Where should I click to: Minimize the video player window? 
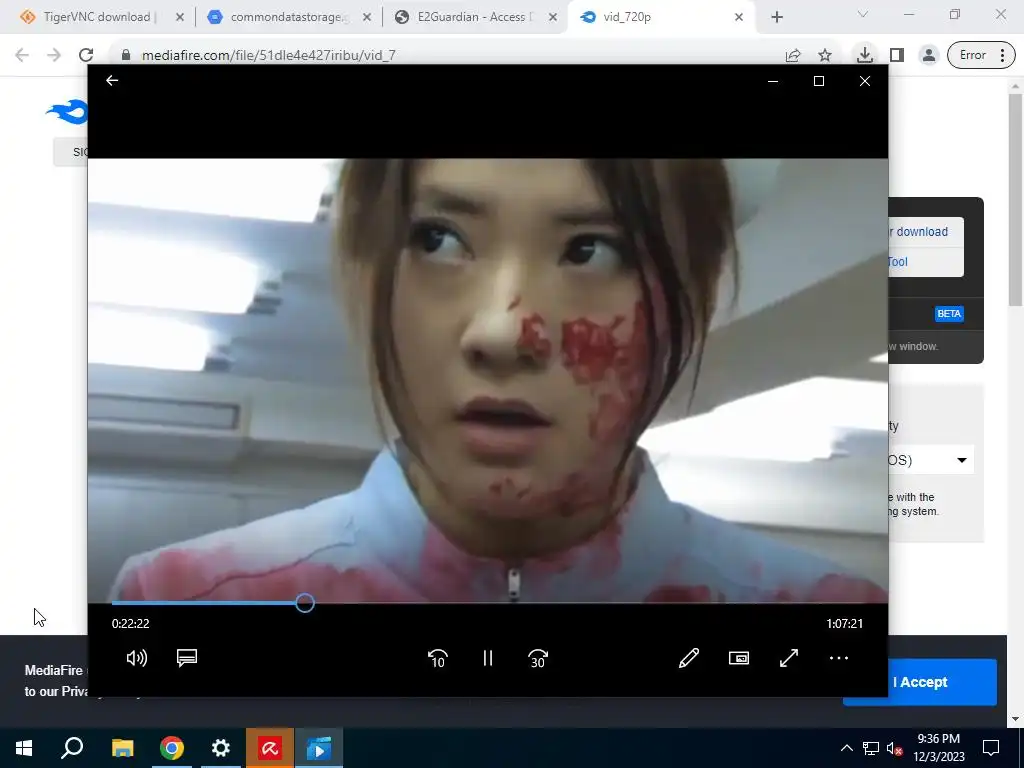773,81
